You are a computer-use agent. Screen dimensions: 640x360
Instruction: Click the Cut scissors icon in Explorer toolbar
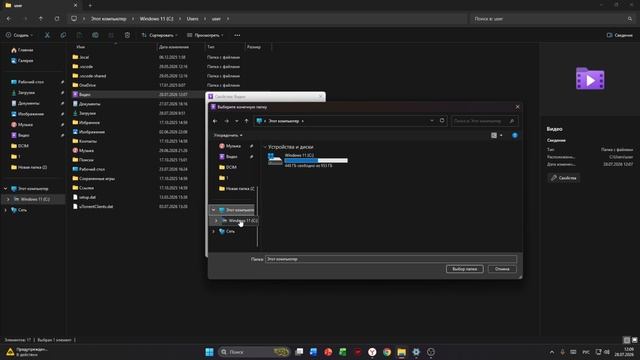pyautogui.click(x=47, y=36)
